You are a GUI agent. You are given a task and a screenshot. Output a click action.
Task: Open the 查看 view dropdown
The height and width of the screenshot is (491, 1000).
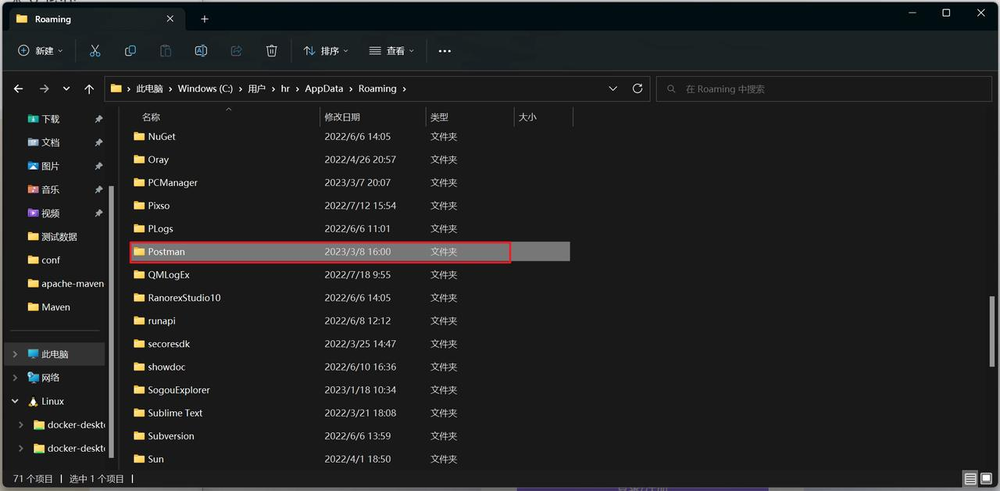(x=391, y=51)
